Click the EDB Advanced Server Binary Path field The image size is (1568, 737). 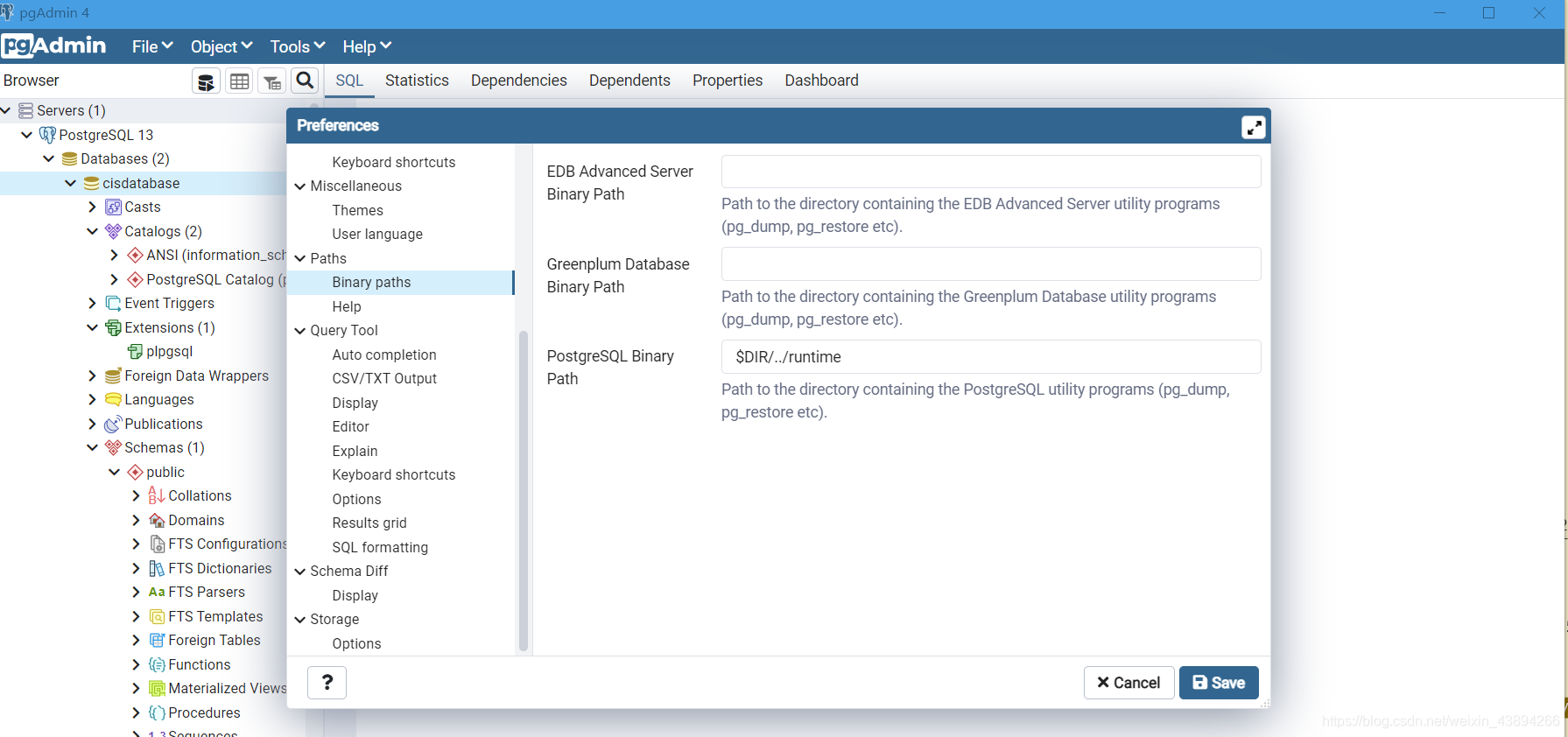click(991, 172)
